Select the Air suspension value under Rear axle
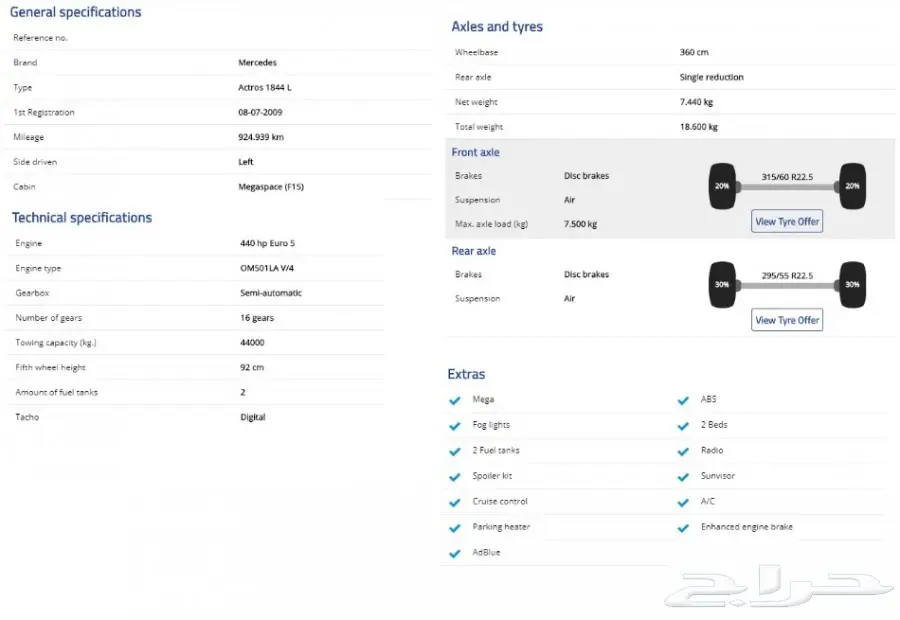Viewport: 900px width, 620px height. click(x=569, y=299)
